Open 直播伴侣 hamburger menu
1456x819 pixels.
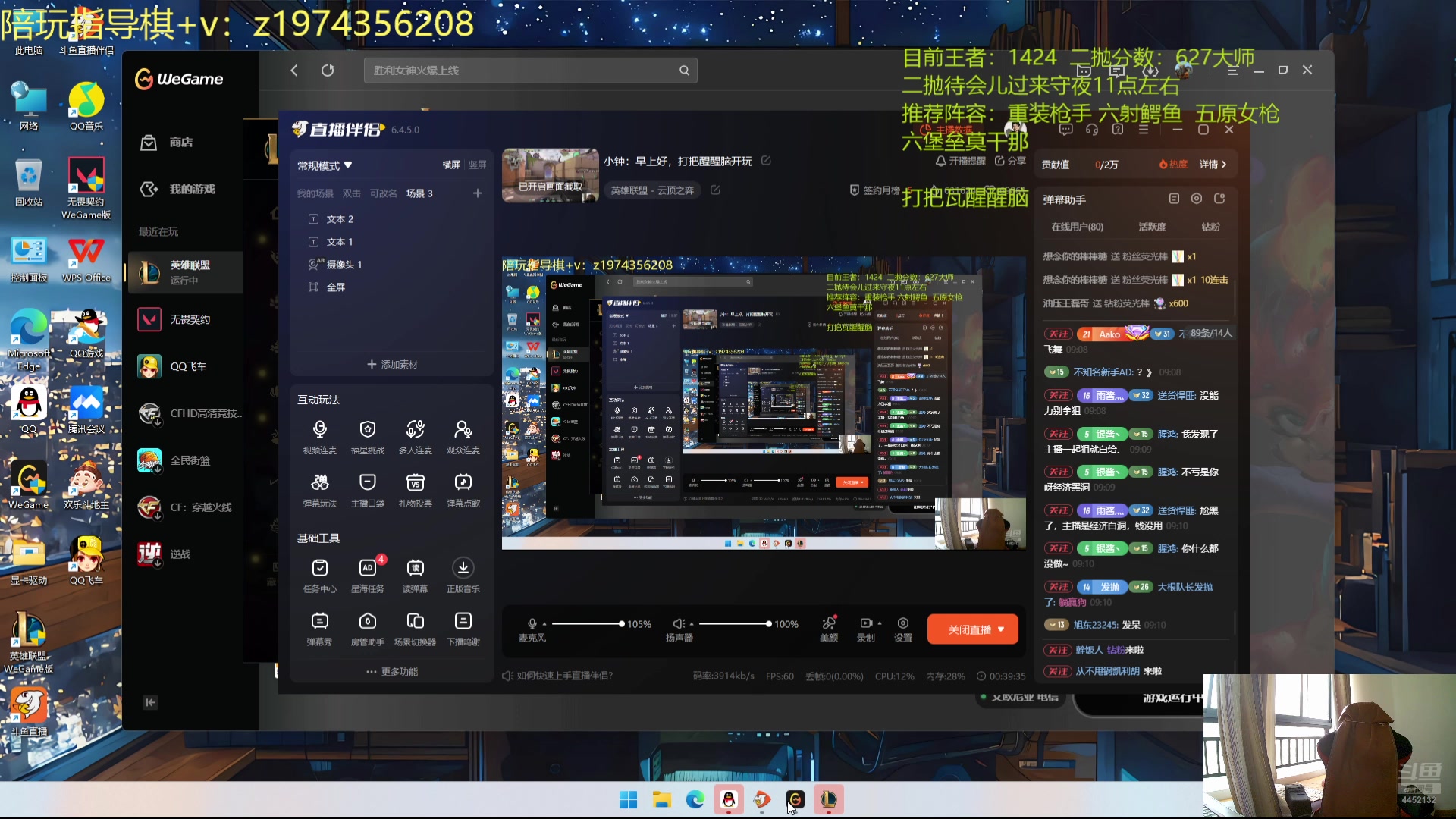click(1144, 130)
